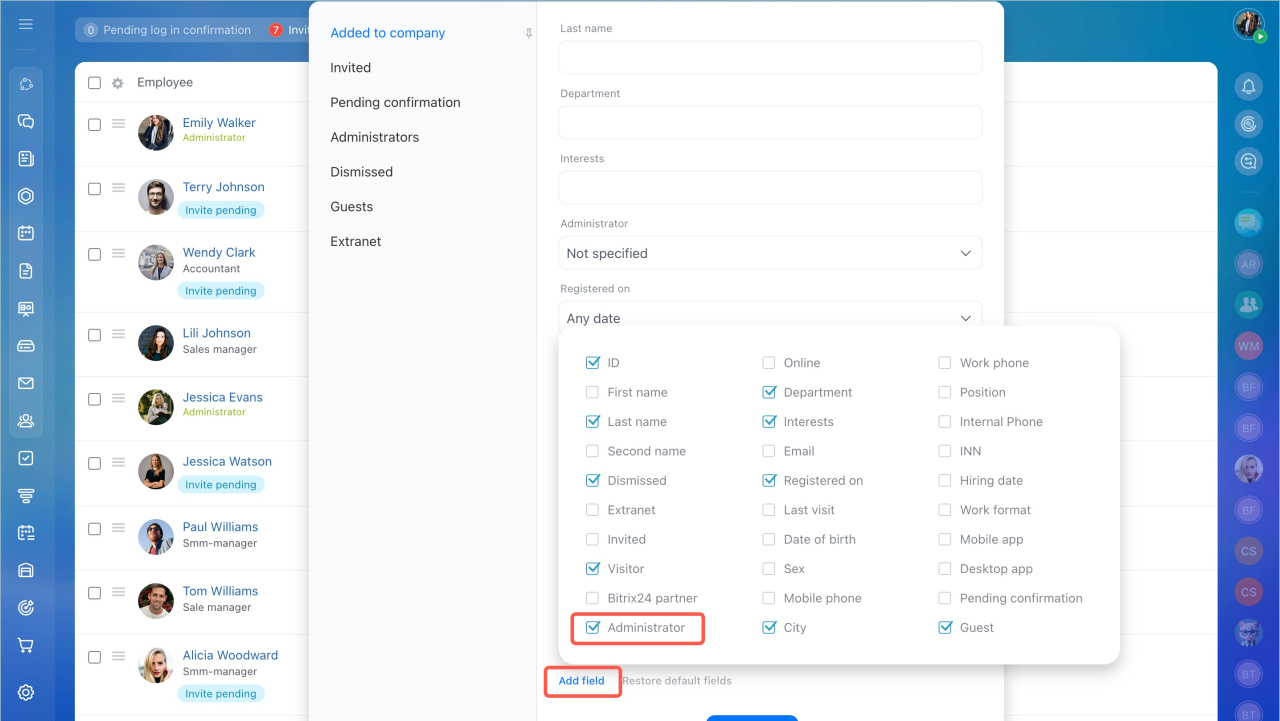The height and width of the screenshot is (721, 1280).
Task: Click the employee list settings gear icon
Action: [118, 83]
